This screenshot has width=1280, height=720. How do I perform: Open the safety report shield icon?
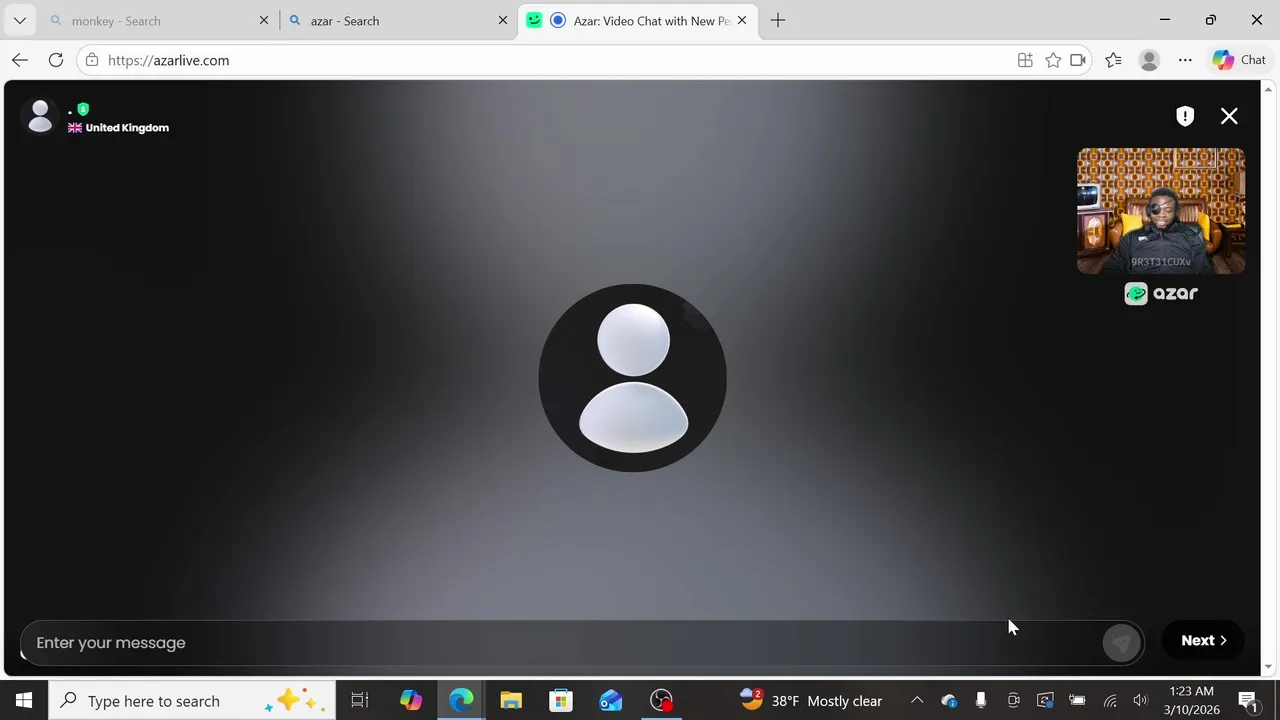pos(1185,116)
